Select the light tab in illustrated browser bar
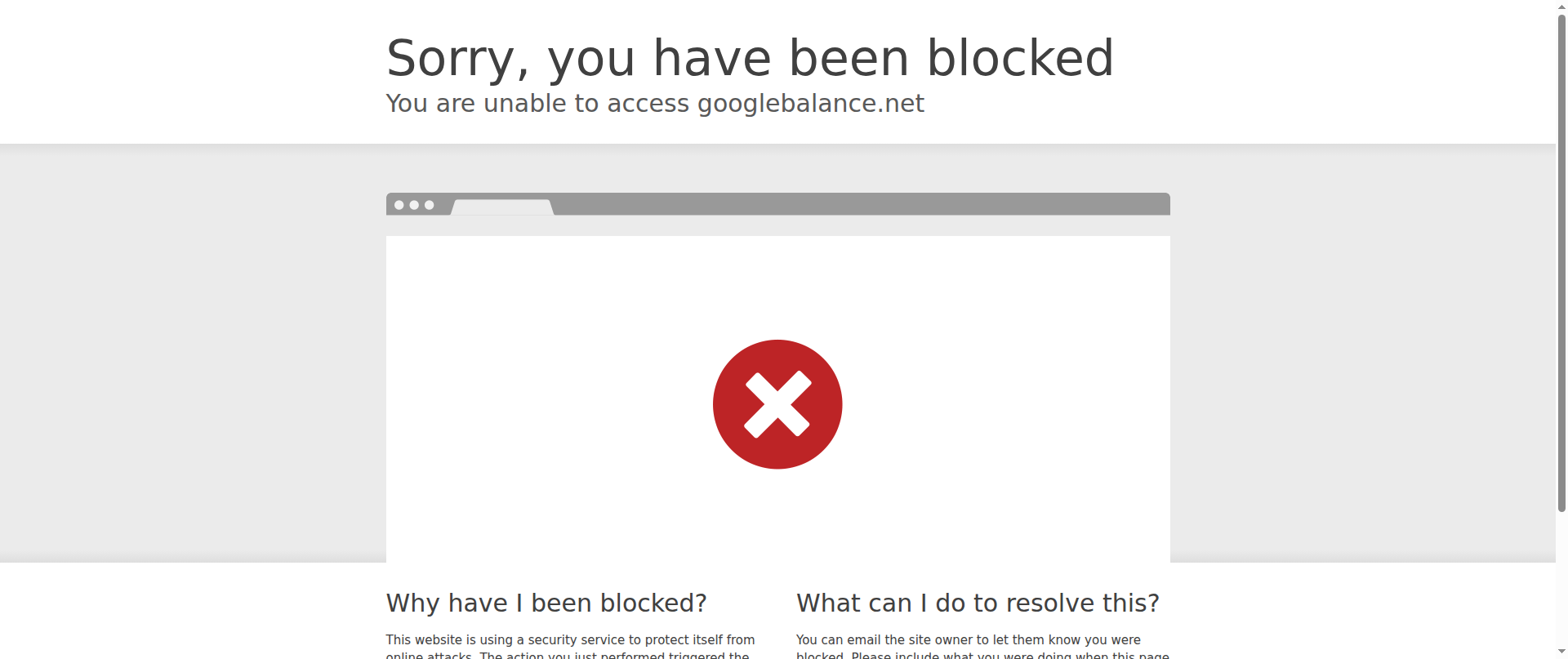This screenshot has width=1568, height=659. (x=502, y=207)
